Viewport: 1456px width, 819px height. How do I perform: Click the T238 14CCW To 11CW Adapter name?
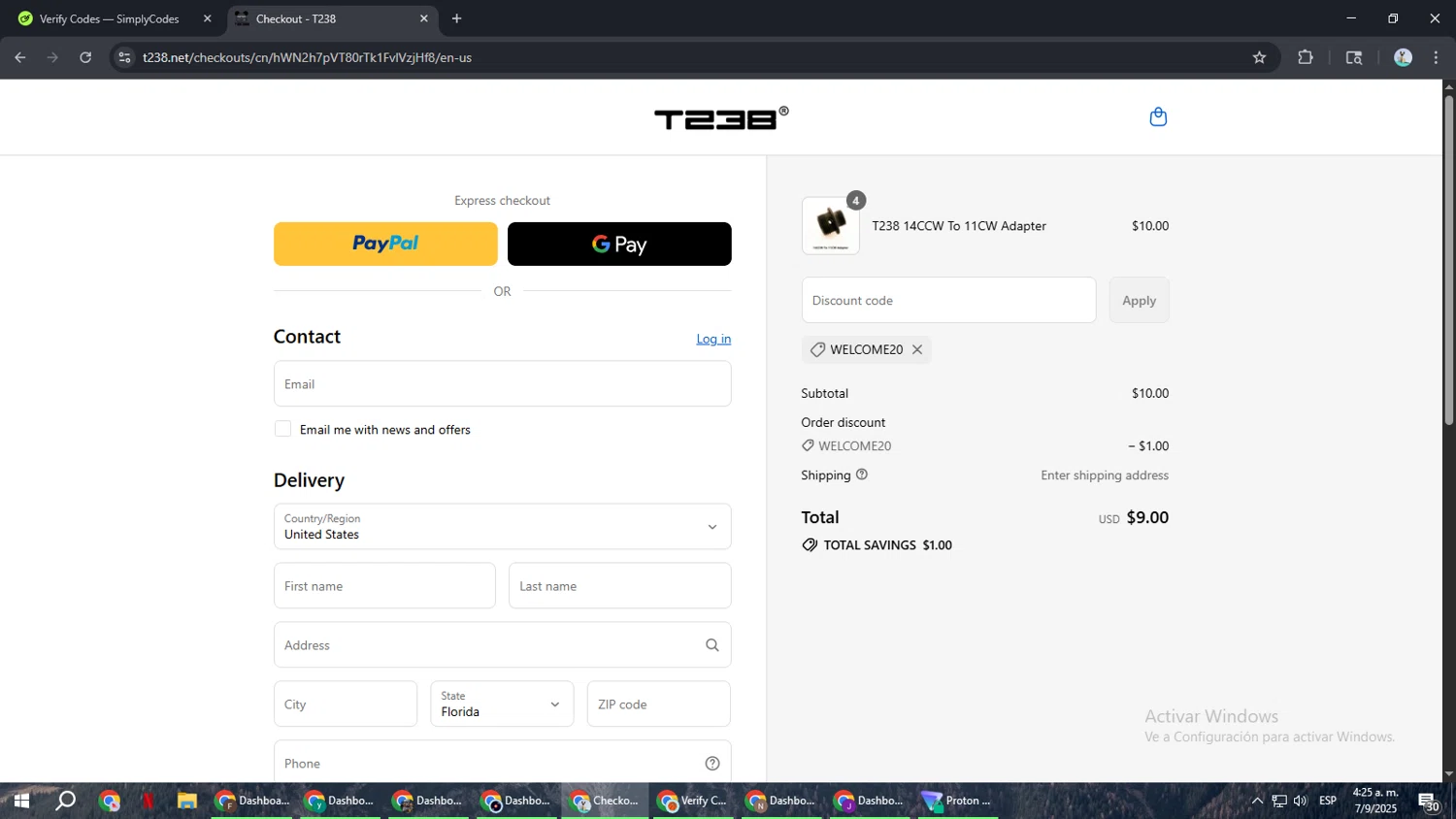tap(959, 226)
